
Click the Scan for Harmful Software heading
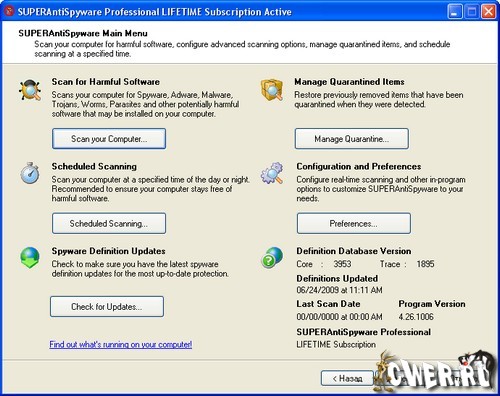[x=106, y=82]
